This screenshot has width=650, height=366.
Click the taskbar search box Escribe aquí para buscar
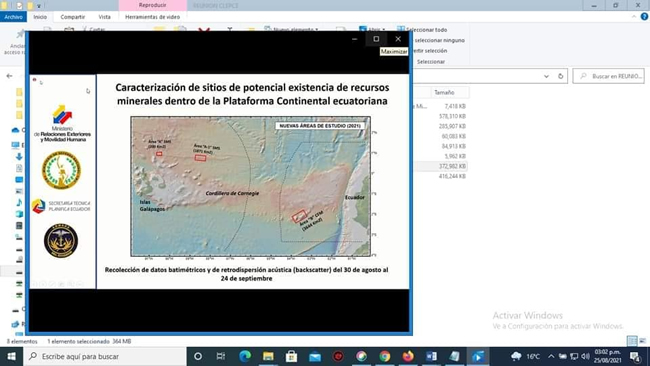[105, 356]
